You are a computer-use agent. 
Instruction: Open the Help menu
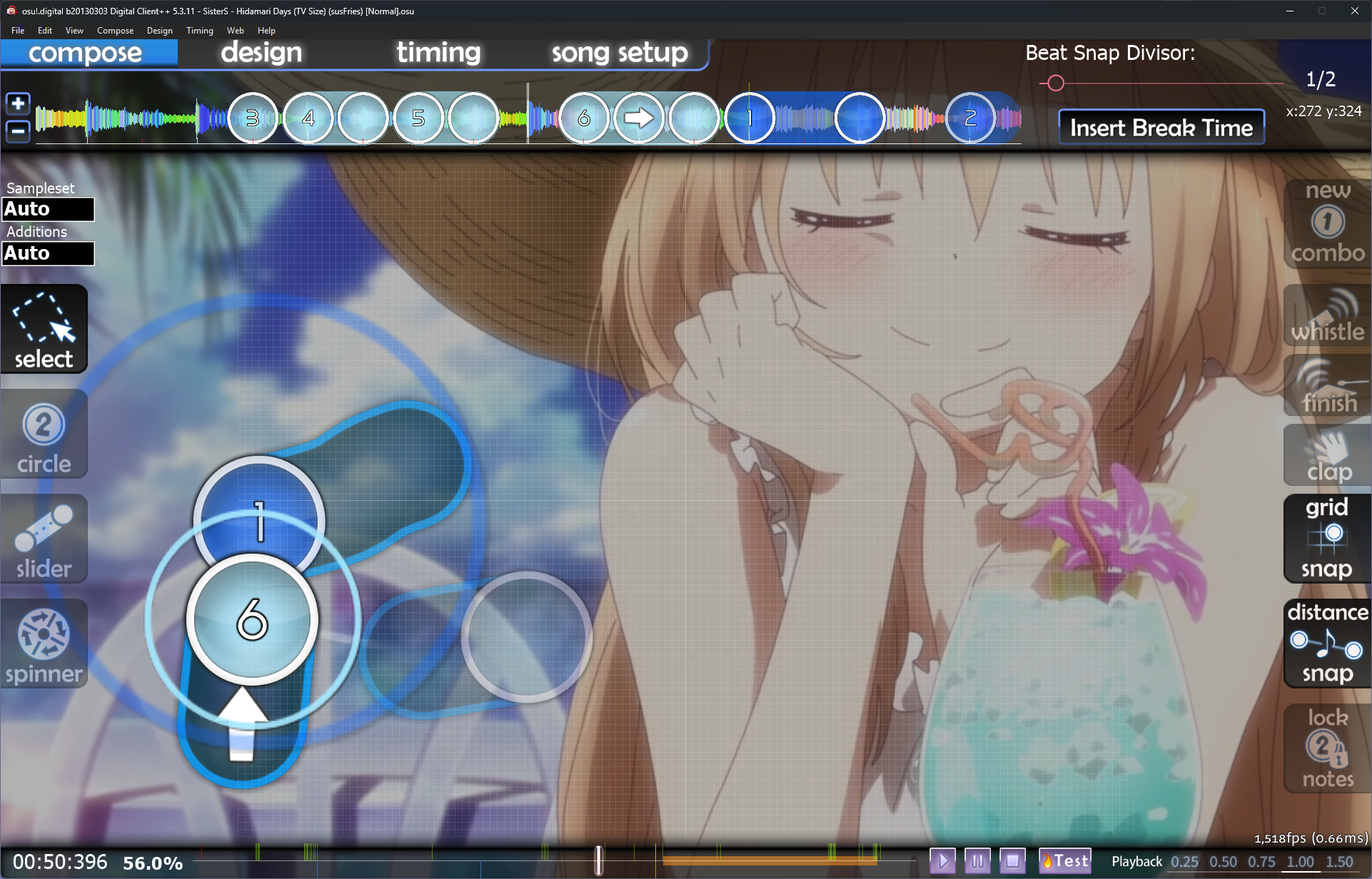pyautogui.click(x=266, y=31)
